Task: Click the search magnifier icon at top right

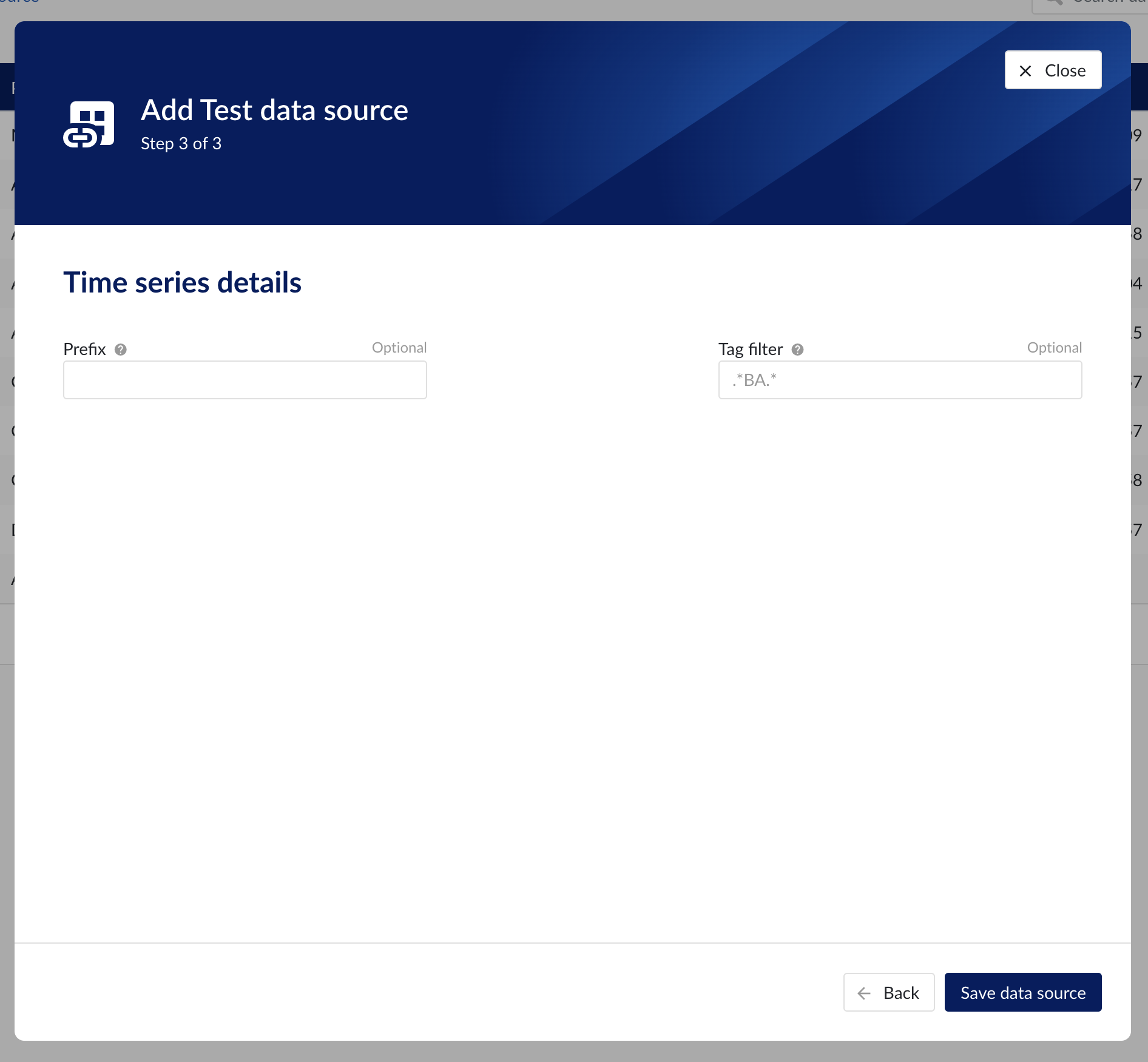Action: (x=1055, y=4)
